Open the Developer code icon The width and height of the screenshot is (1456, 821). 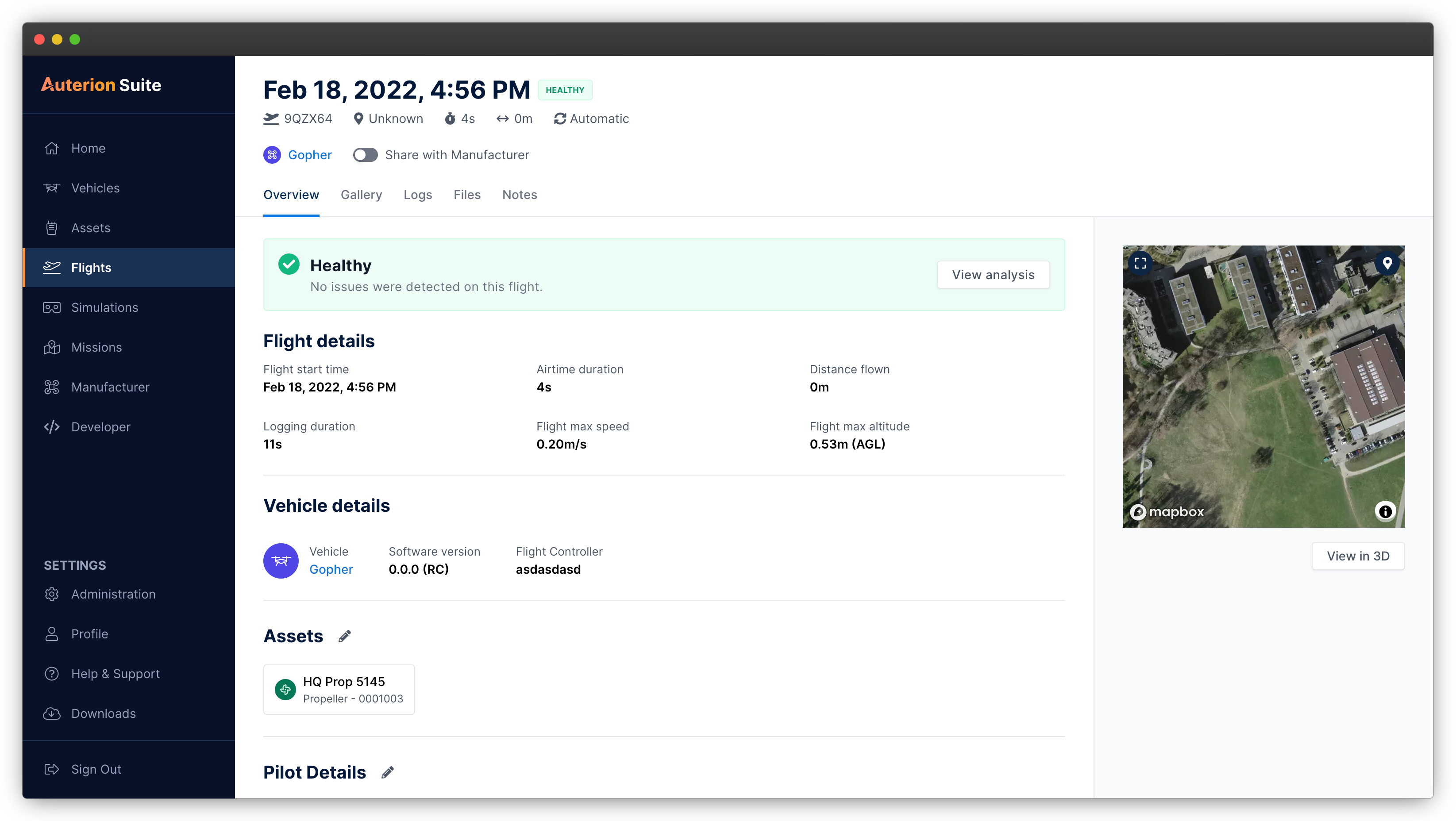51,426
